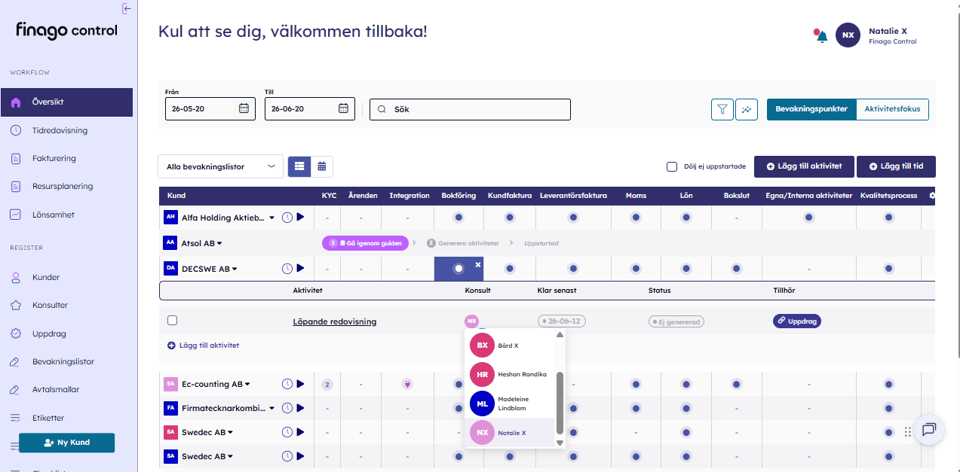Switch to calendar view icon

pyautogui.click(x=321, y=166)
